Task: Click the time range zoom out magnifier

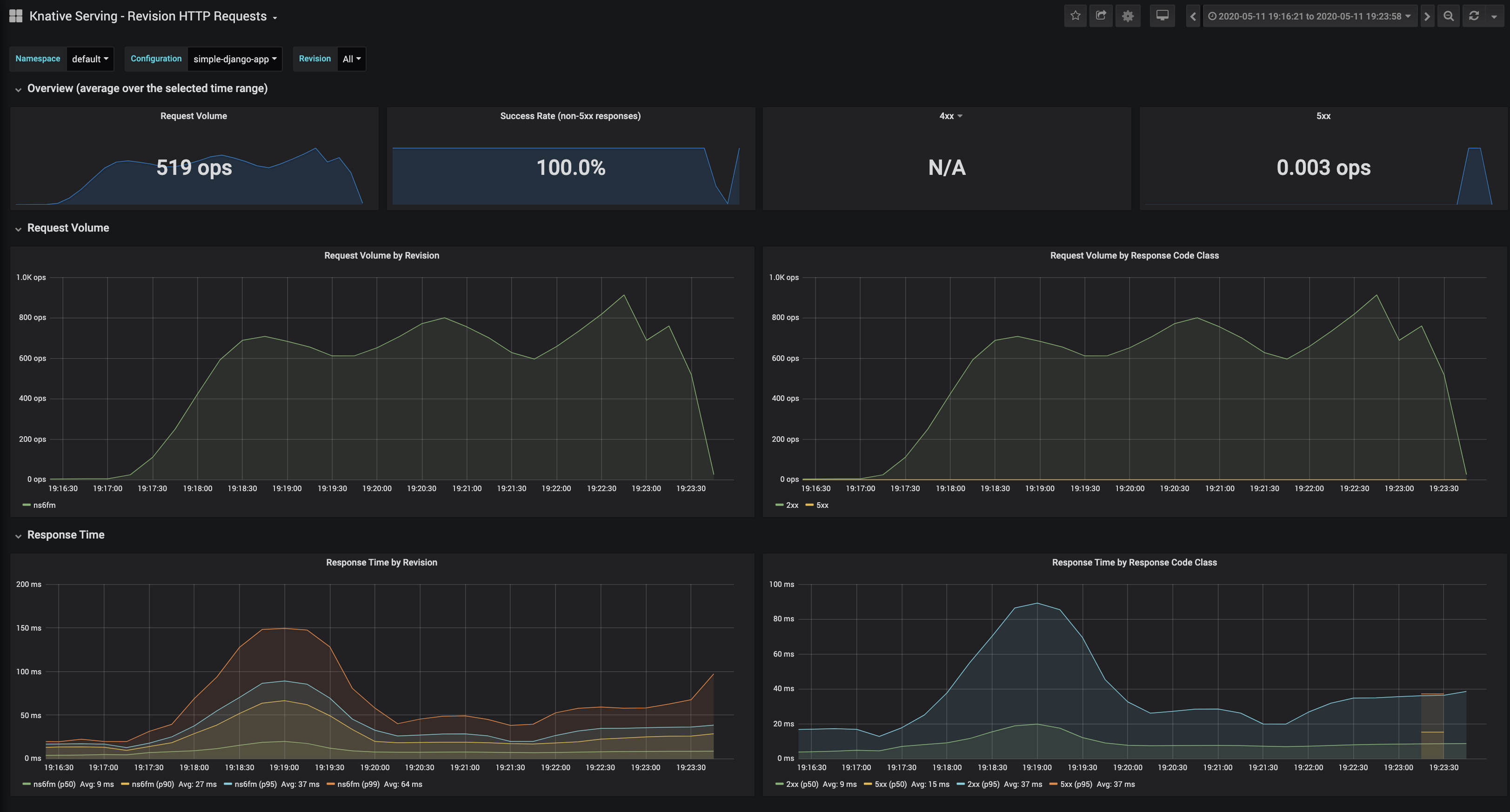Action: [1449, 16]
